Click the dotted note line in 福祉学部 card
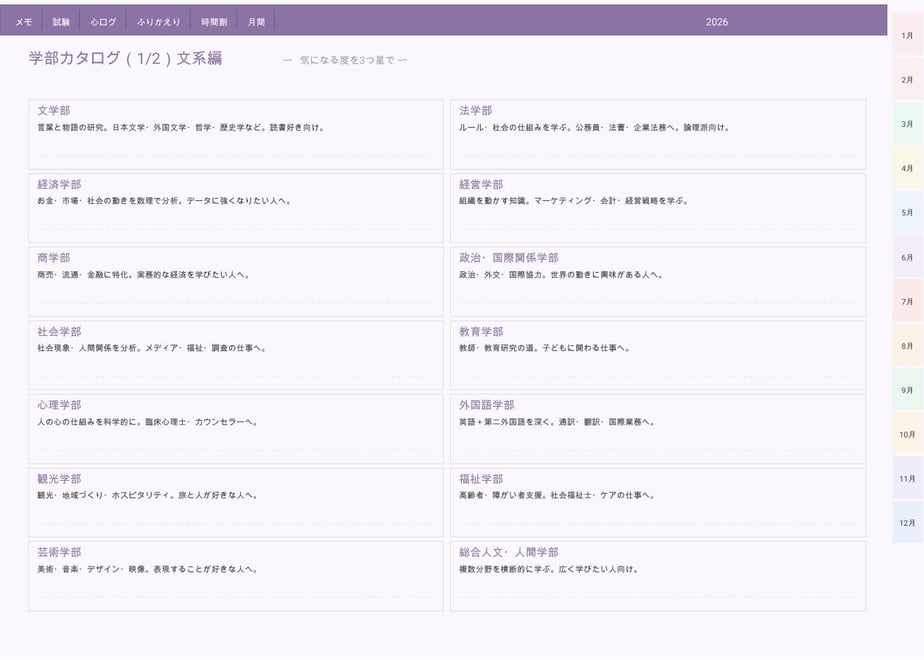The width and height of the screenshot is (924, 660). point(658,523)
